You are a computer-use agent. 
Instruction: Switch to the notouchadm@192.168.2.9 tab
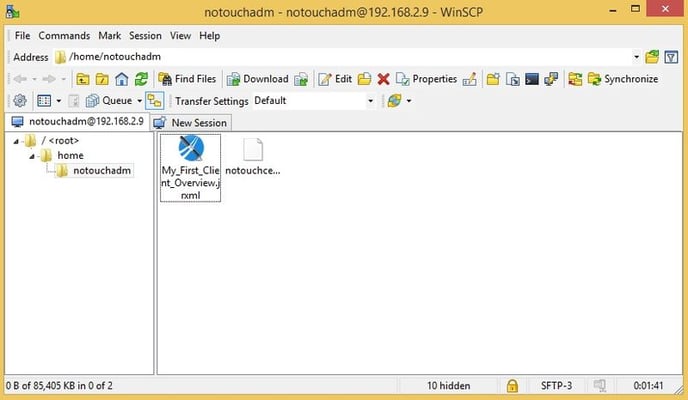click(x=77, y=121)
